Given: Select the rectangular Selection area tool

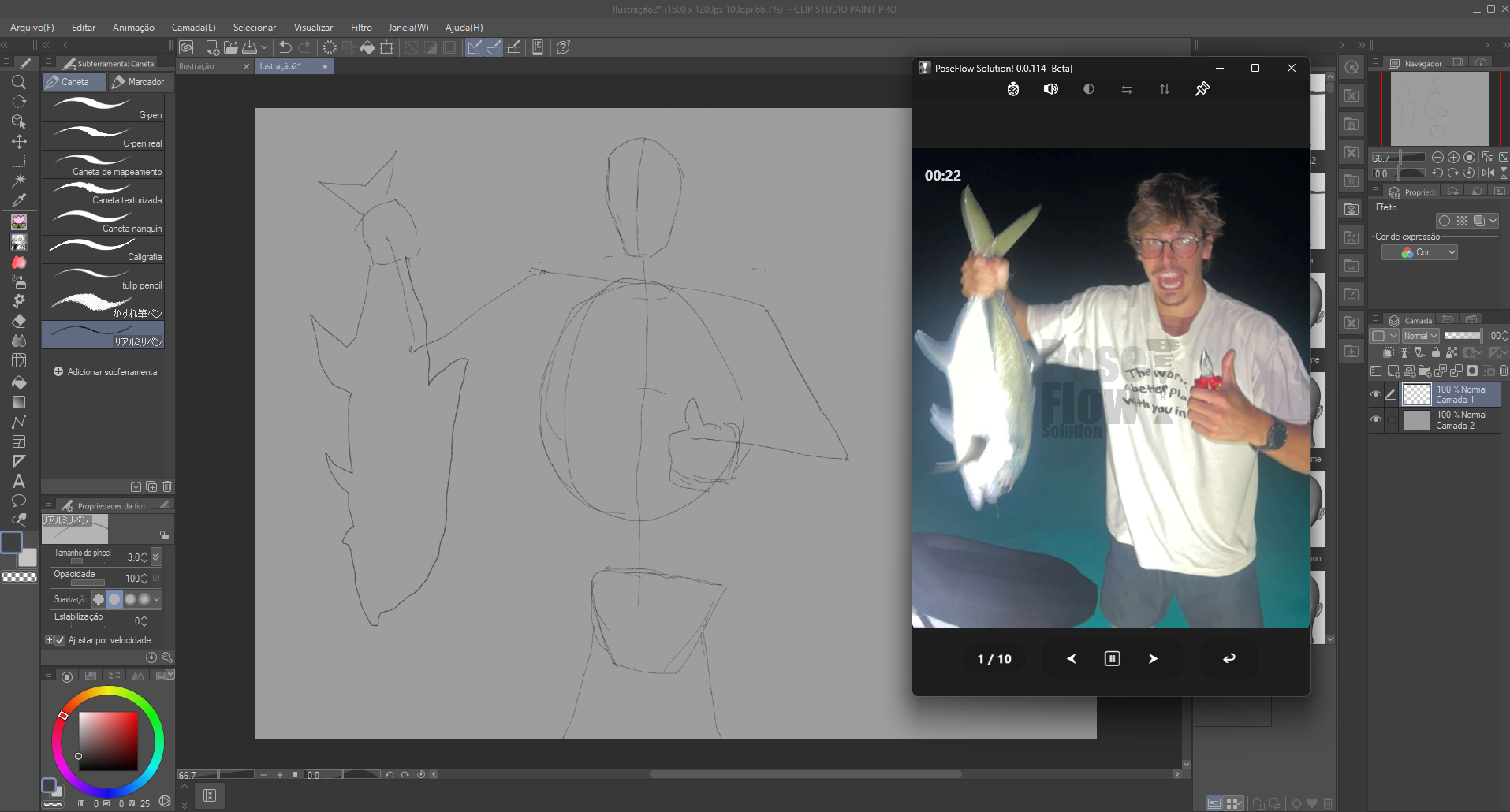Looking at the screenshot, I should coord(19,161).
